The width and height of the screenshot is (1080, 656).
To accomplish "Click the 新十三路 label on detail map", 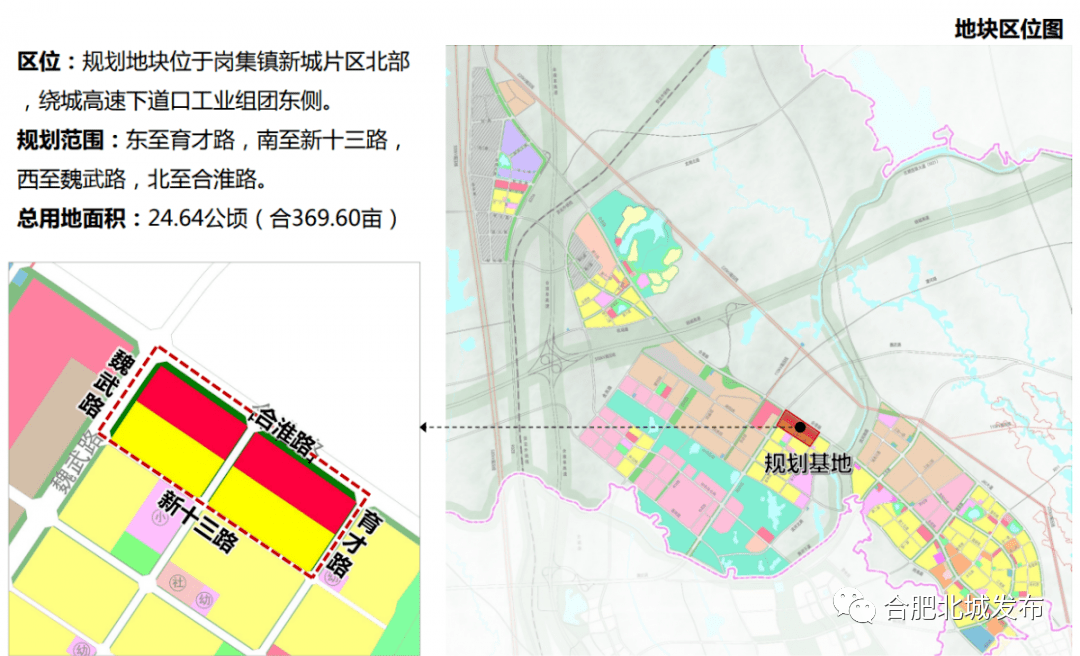I will coord(199,522).
